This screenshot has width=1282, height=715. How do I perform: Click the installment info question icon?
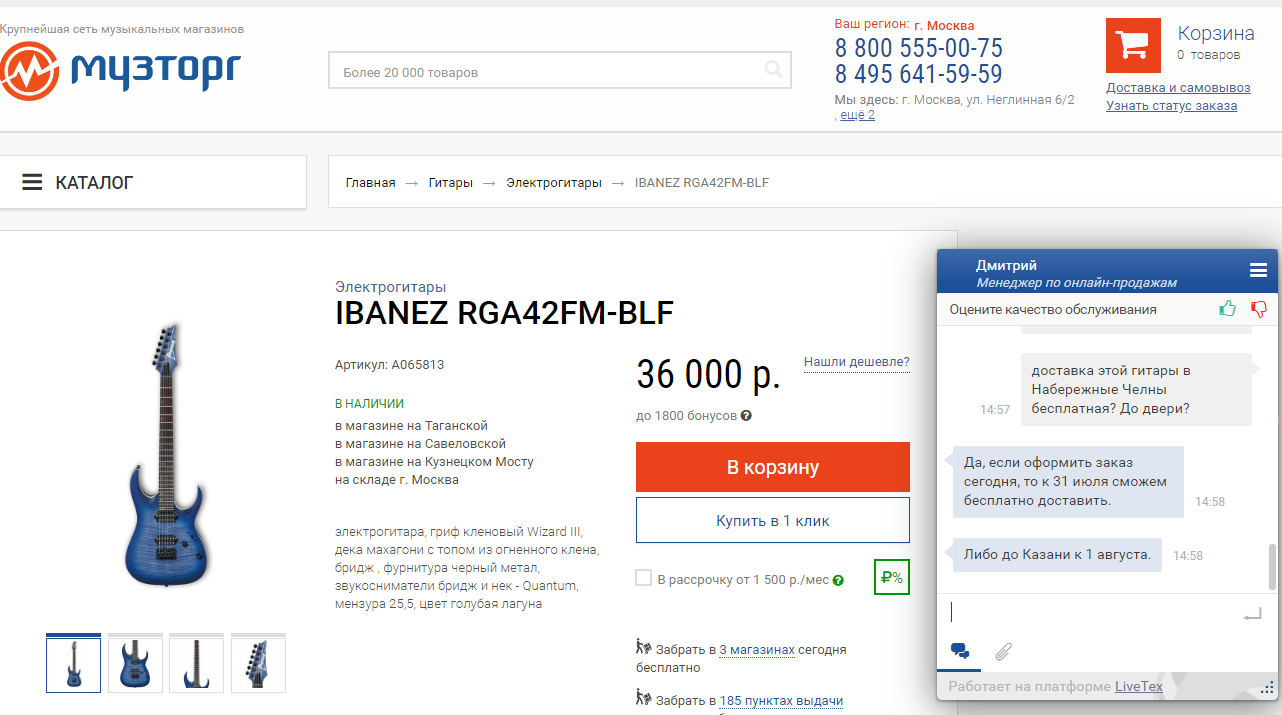tap(838, 580)
